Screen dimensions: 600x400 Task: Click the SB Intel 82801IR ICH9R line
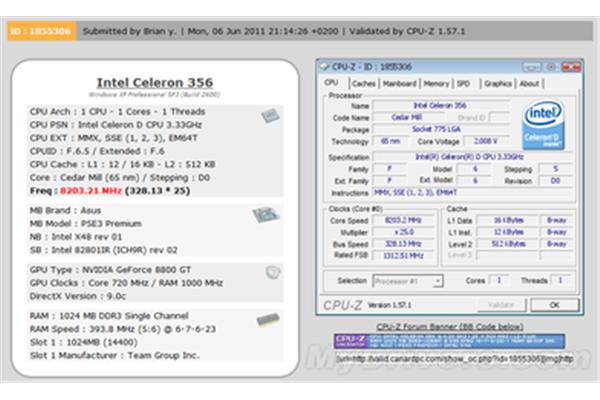click(x=104, y=250)
